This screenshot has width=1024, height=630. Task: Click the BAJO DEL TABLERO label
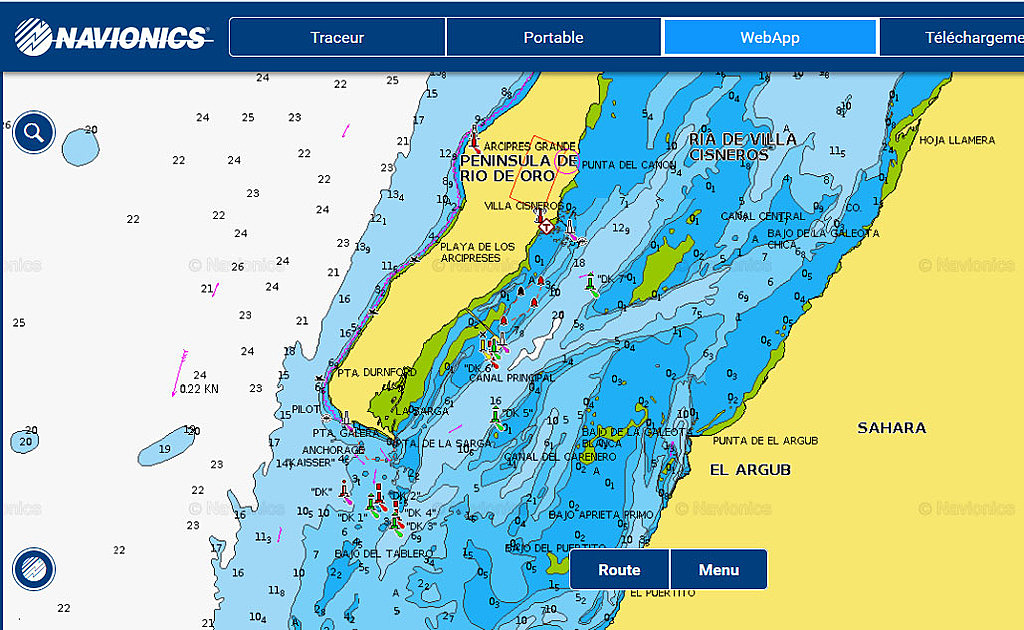pos(384,554)
